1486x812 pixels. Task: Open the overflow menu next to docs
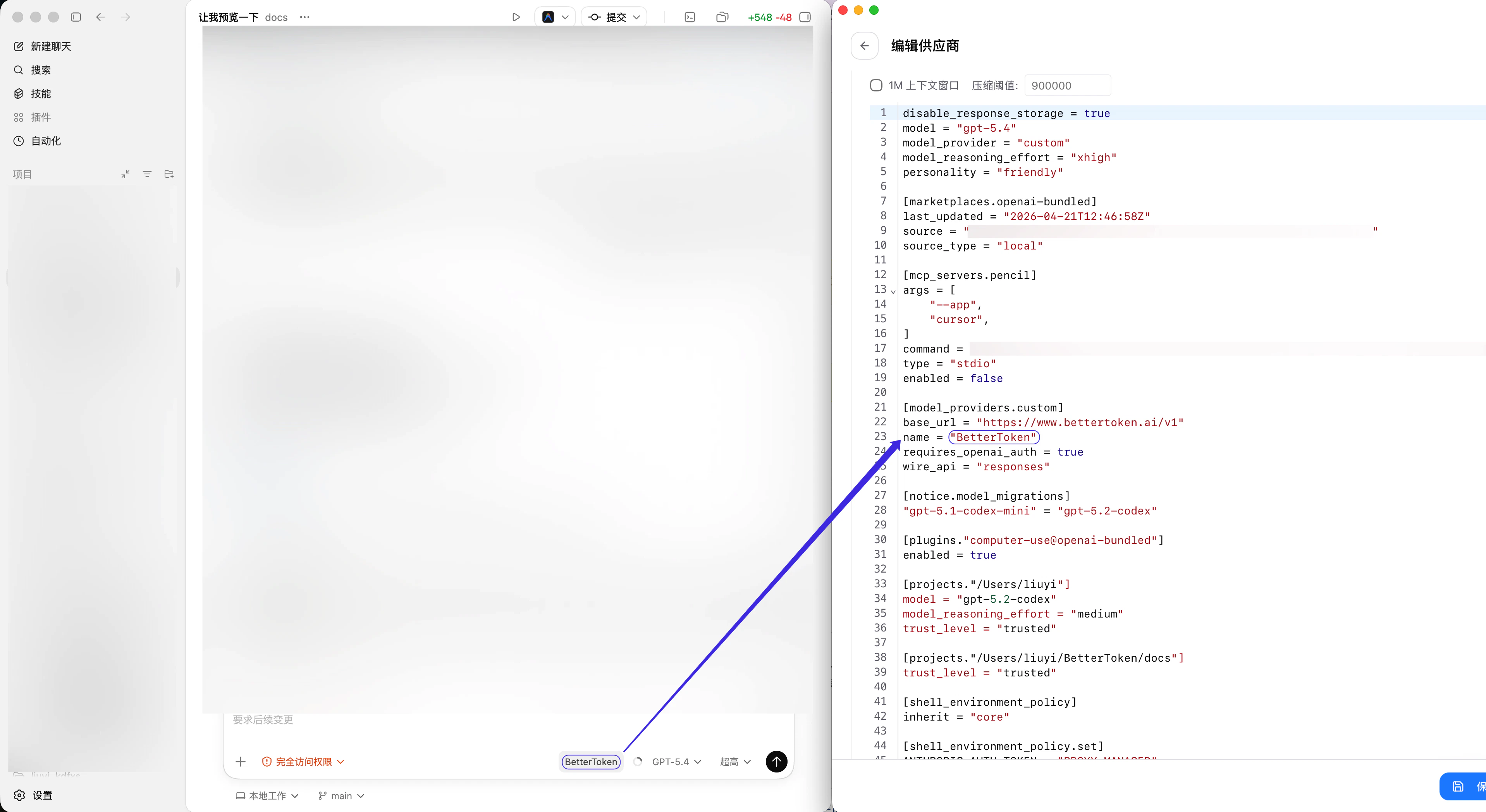click(304, 17)
